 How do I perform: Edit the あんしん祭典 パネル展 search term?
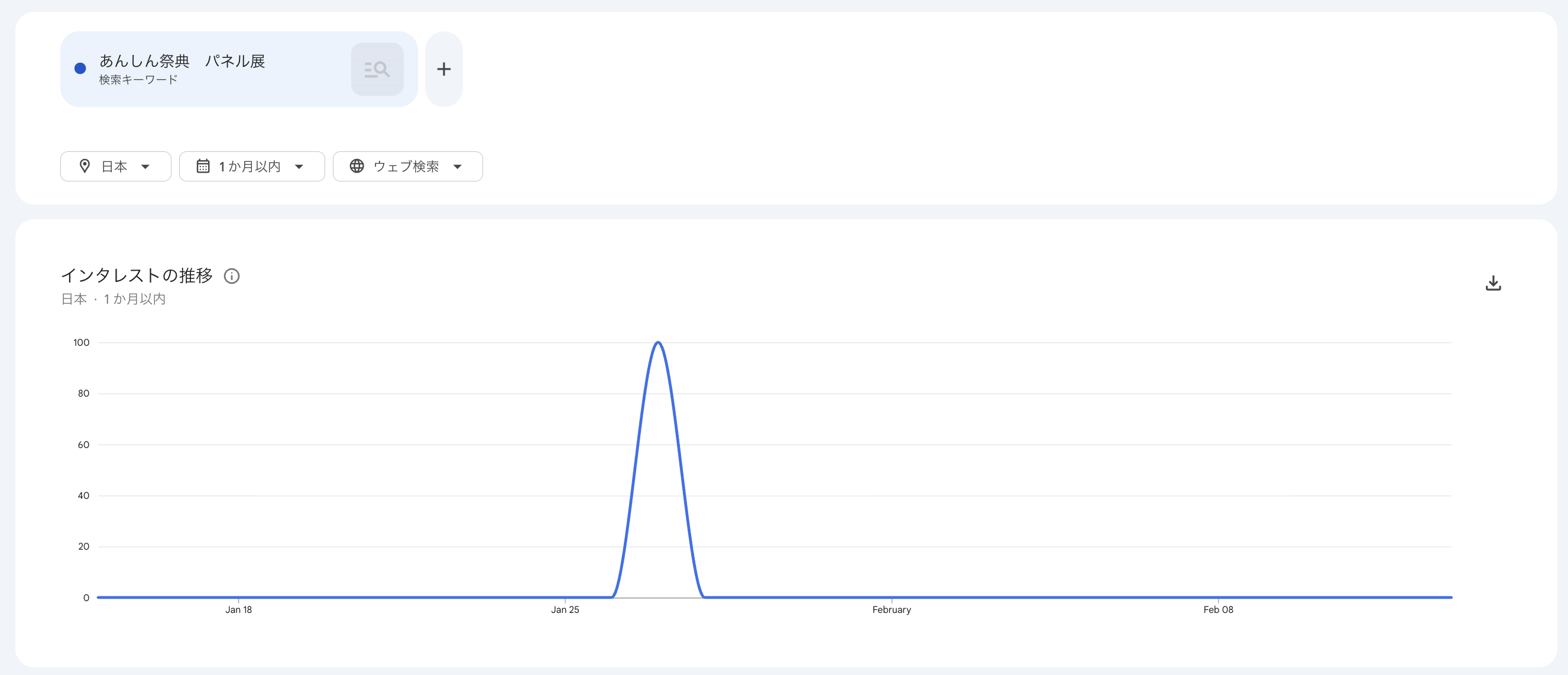tap(182, 61)
